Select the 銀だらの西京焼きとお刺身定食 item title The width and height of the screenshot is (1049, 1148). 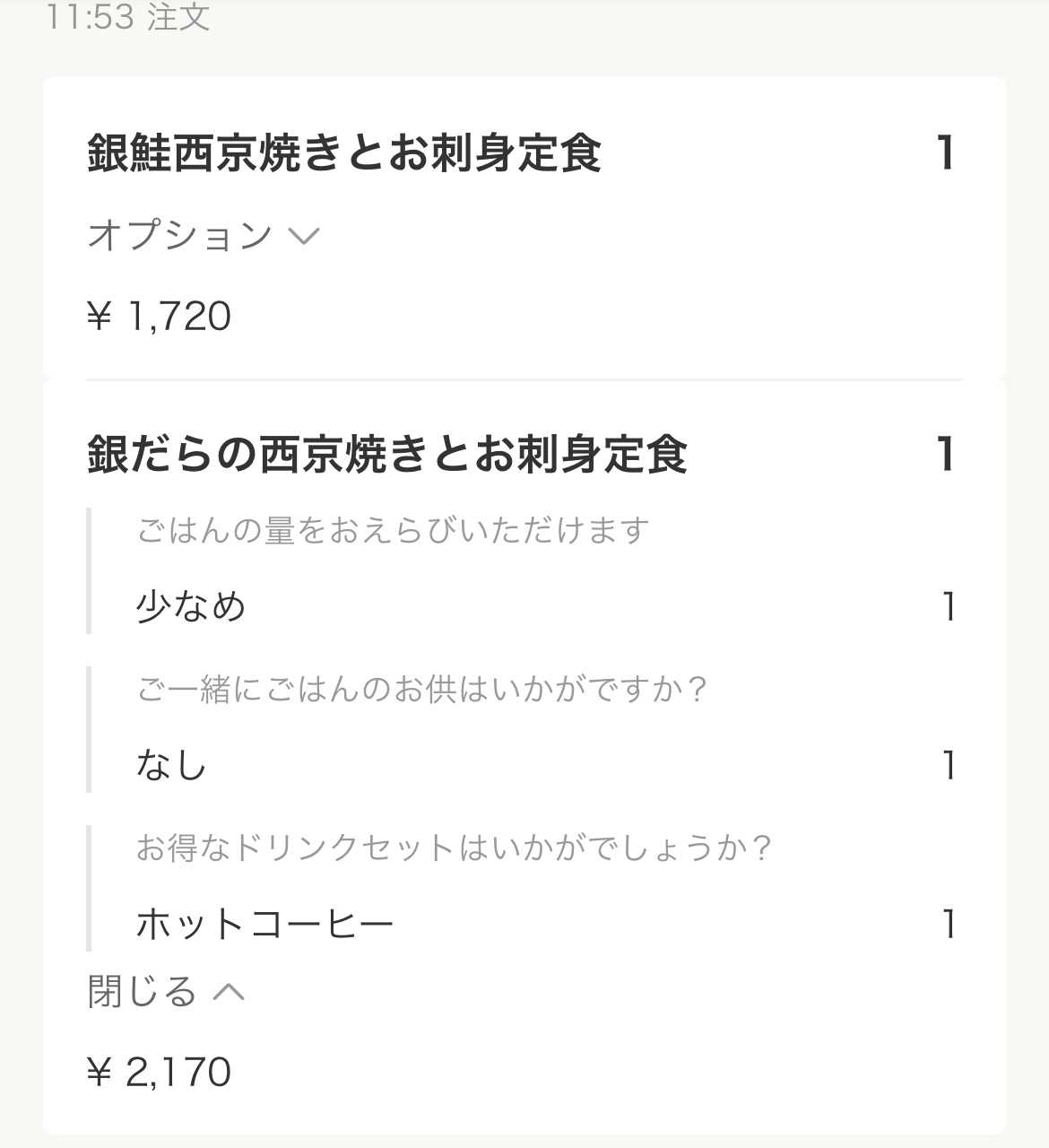[387, 454]
